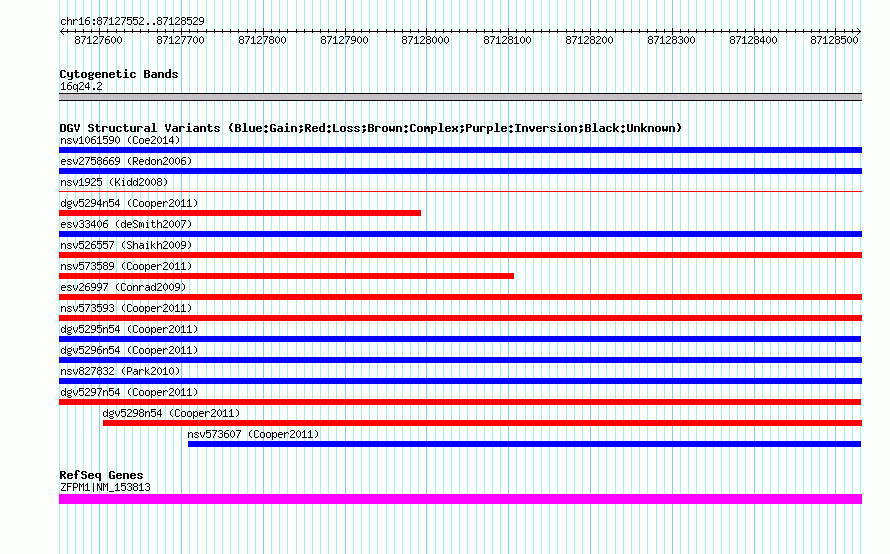Click the Cytogenetic Bands track heading
This screenshot has height=554, width=890.
pos(119,74)
